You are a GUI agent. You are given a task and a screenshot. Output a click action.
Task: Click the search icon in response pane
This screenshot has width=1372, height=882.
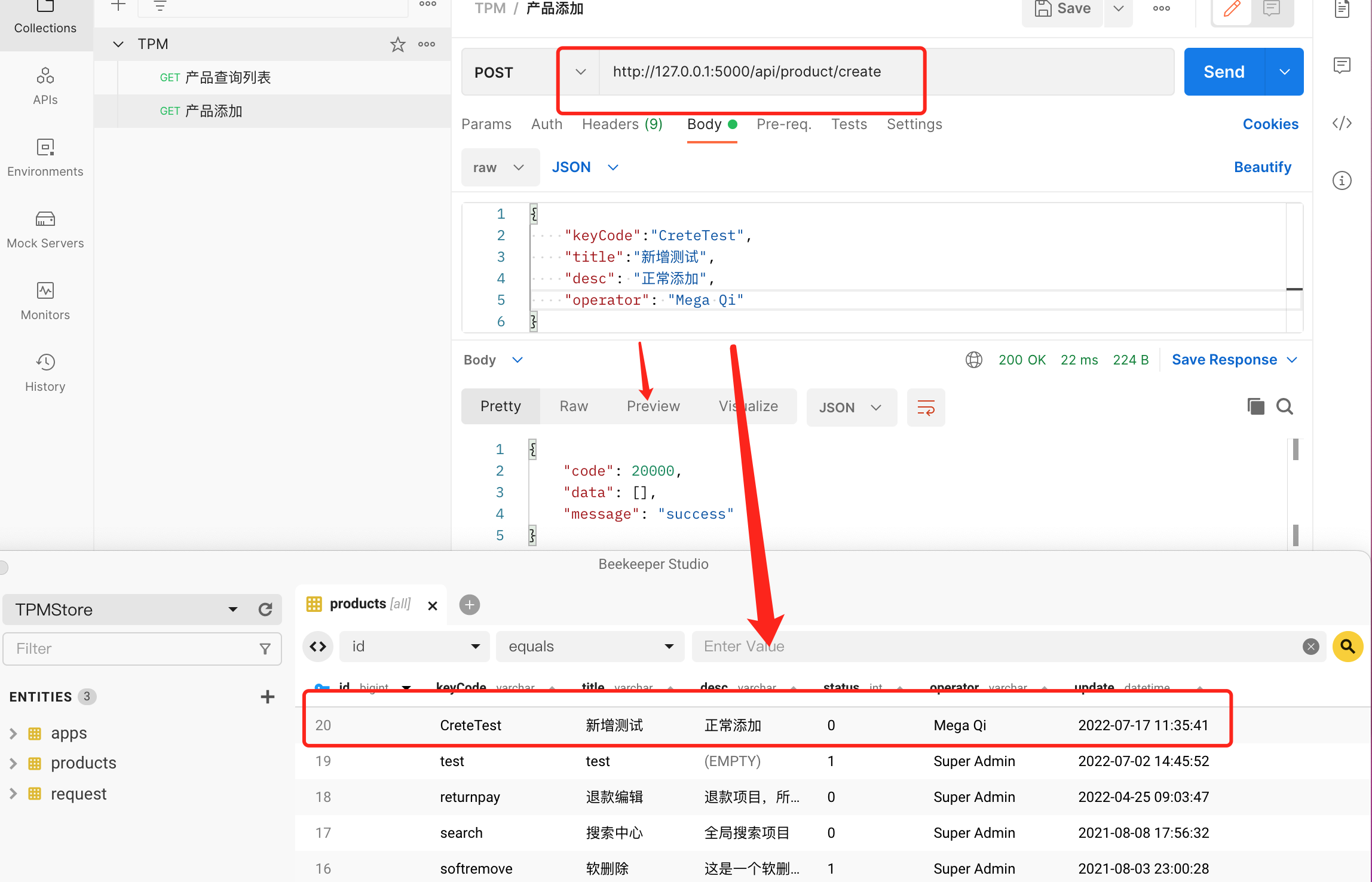(1285, 407)
